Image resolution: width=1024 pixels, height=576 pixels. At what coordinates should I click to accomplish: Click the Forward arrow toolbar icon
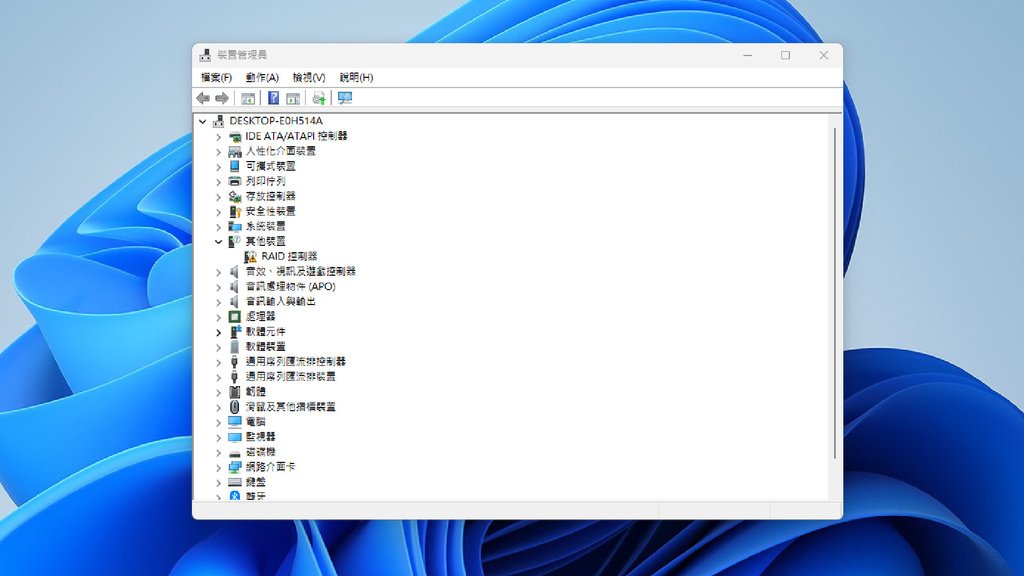tap(222, 98)
